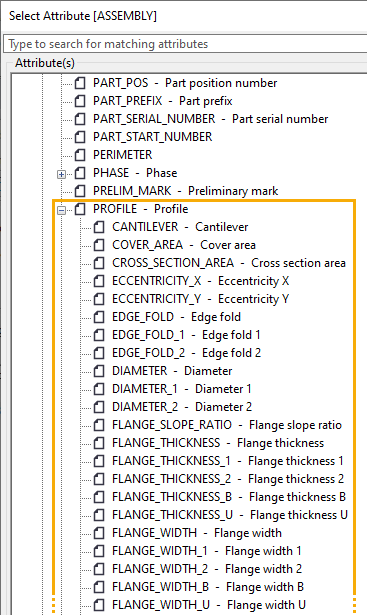The height and width of the screenshot is (615, 367).
Task: Click the page icon next to PART_PREFIX
Action: [80, 101]
